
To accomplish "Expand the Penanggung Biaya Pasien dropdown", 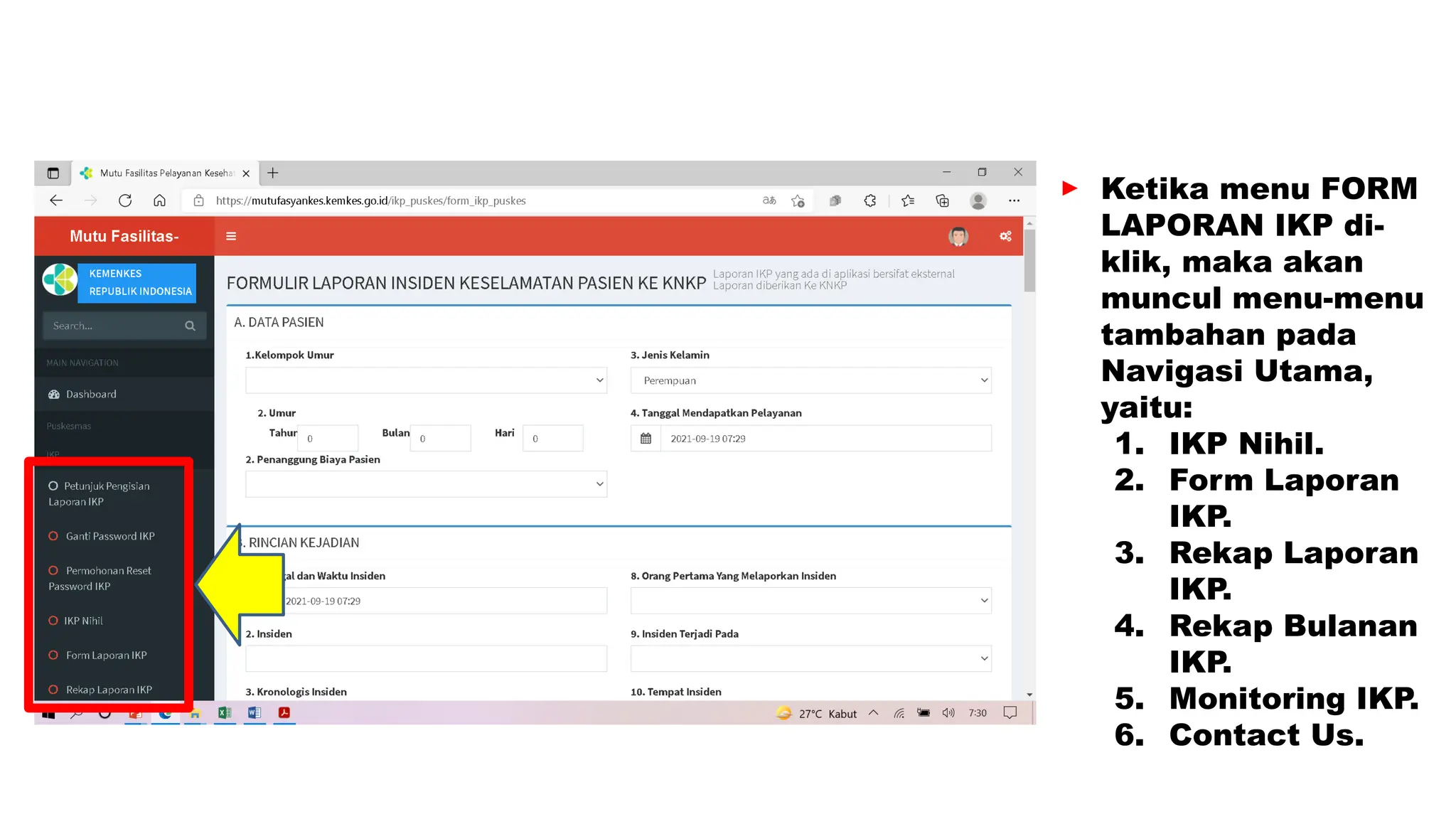I will tap(426, 484).
